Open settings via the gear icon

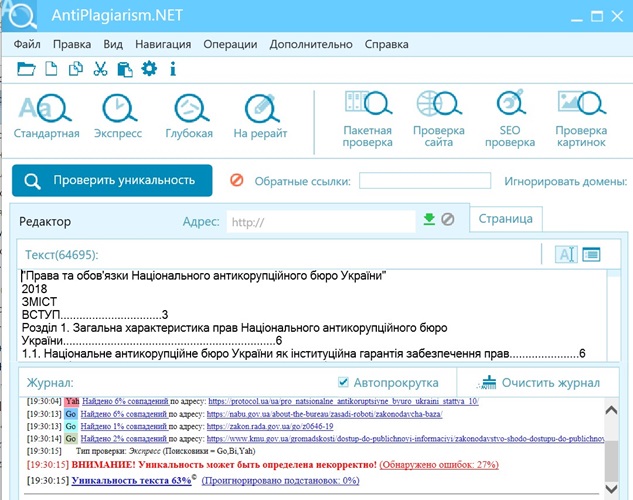[149, 69]
